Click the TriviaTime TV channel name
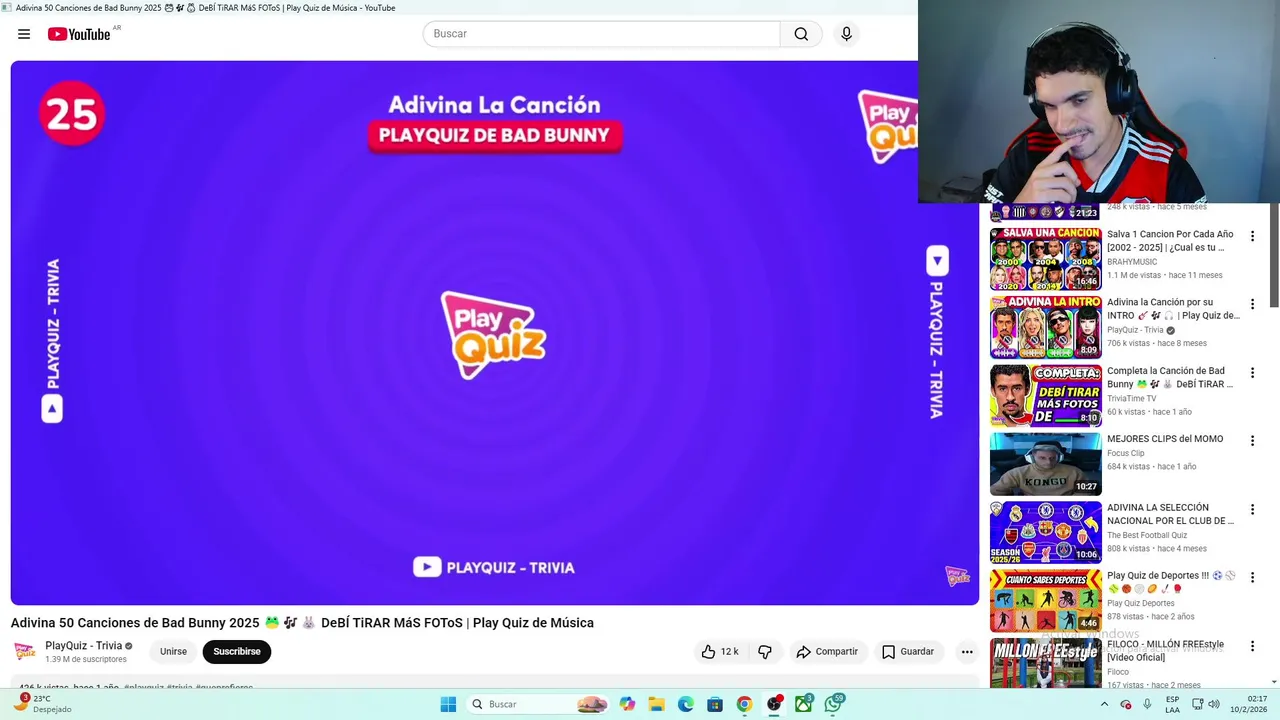The width and height of the screenshot is (1280, 720). (1131, 398)
